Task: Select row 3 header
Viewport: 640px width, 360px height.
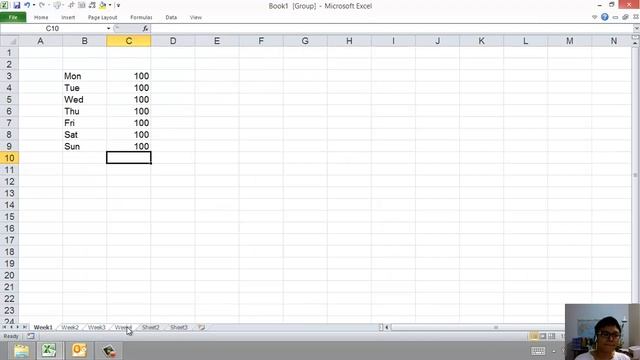Action: pyautogui.click(x=9, y=76)
